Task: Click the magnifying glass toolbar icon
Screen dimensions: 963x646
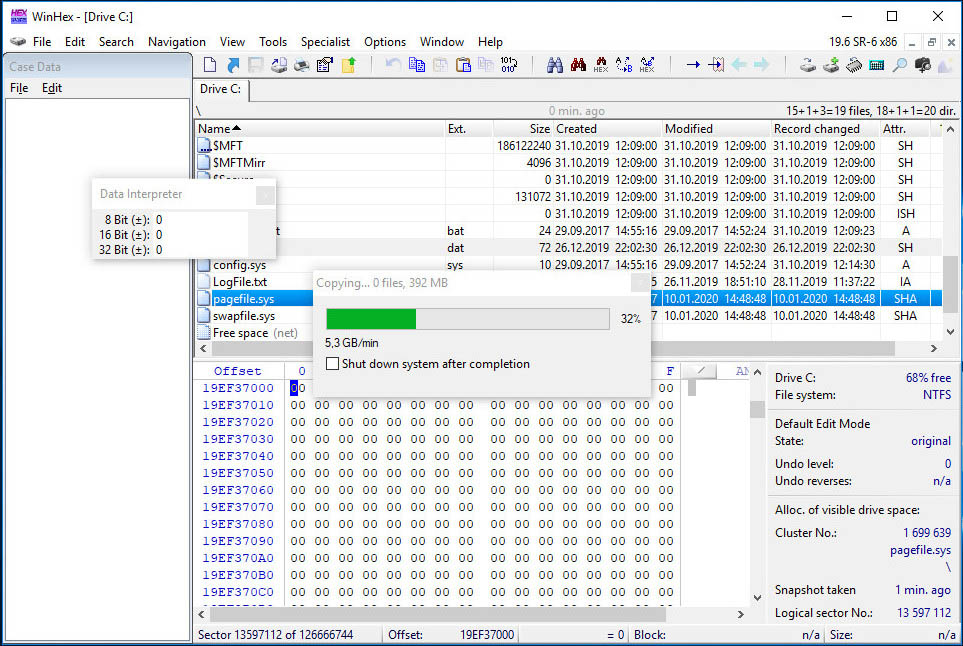Action: (x=900, y=64)
